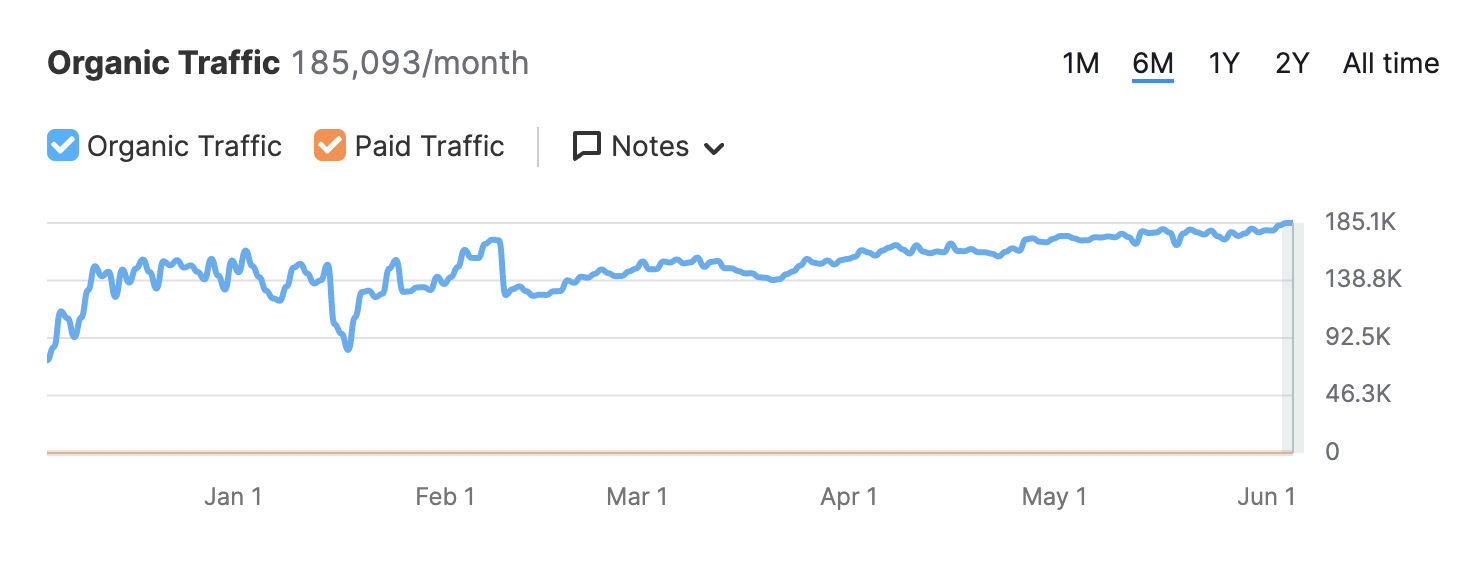1468x562 pixels.
Task: Click the Paid Traffic legend label
Action: click(x=429, y=146)
